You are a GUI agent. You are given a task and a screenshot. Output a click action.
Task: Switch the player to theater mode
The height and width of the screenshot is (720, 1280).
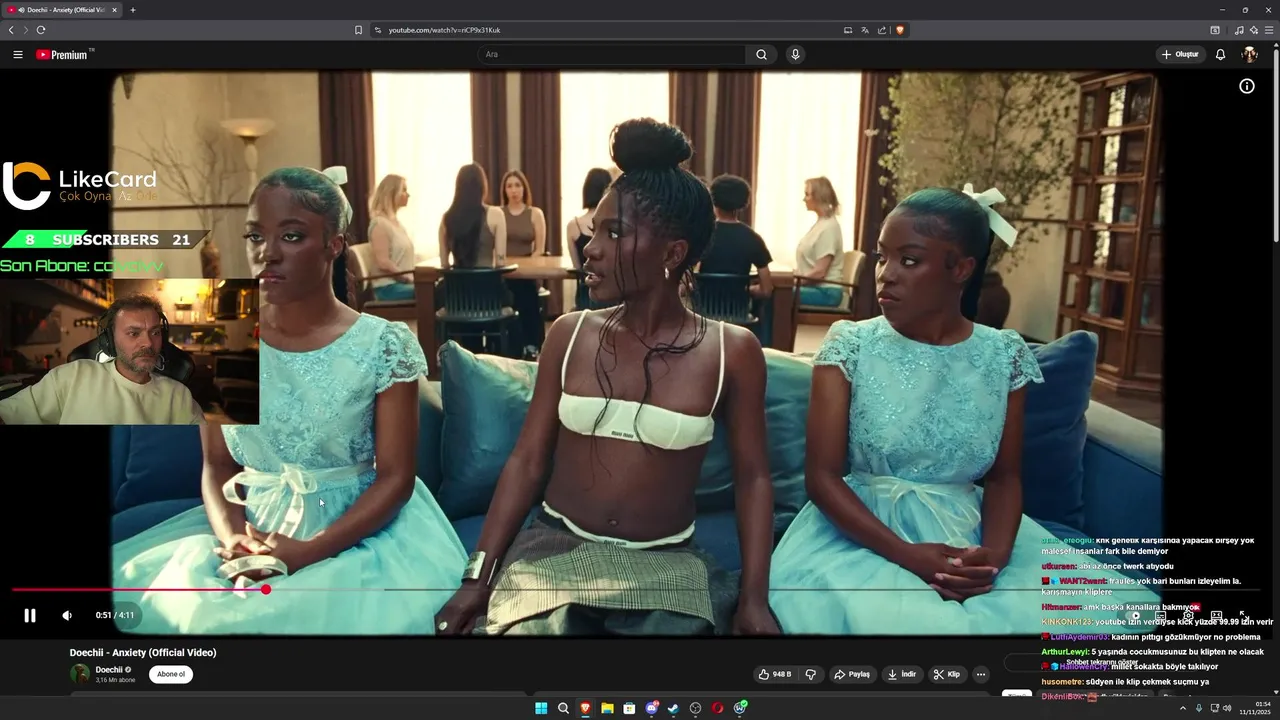coord(1216,616)
